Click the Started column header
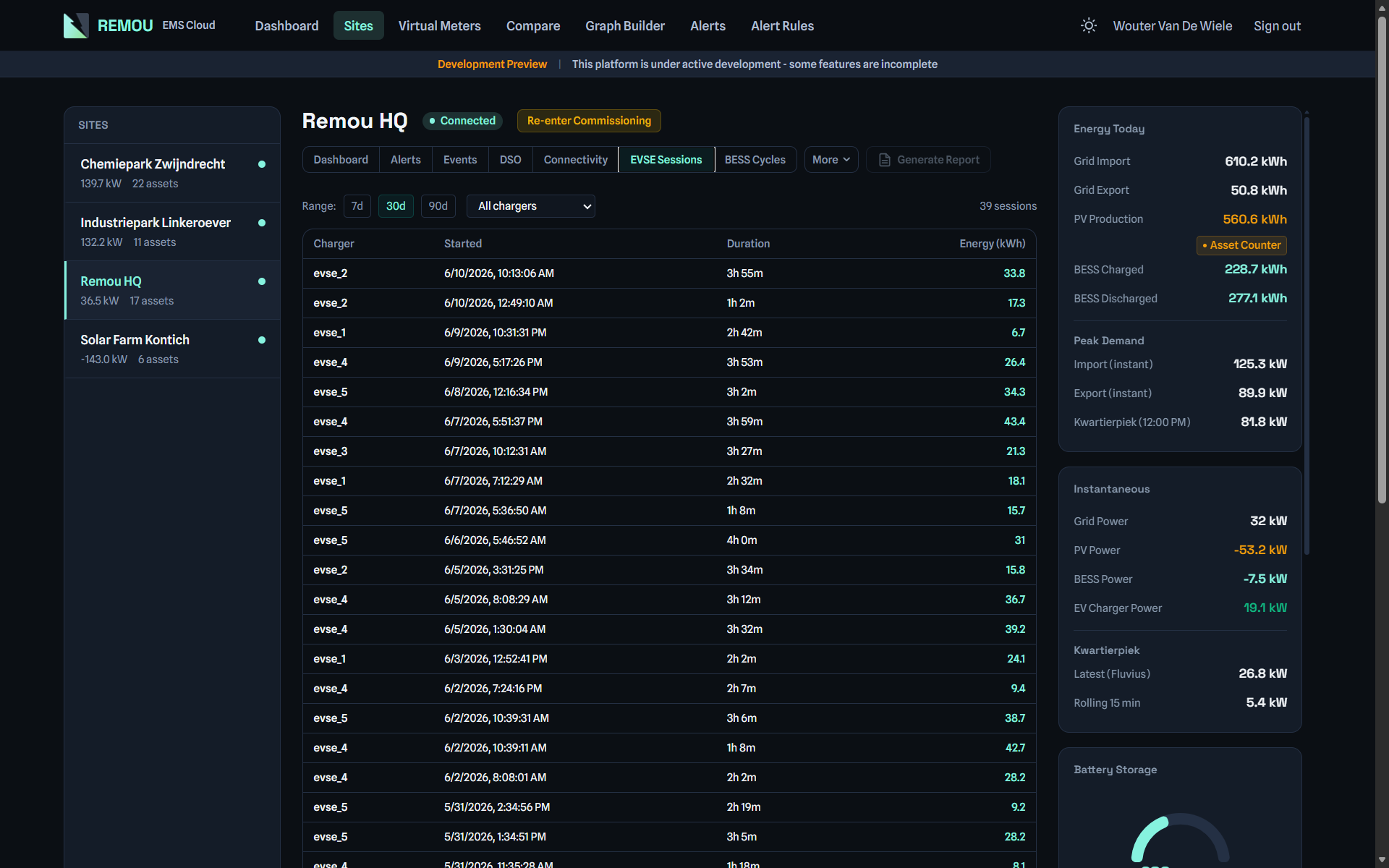 click(x=463, y=244)
